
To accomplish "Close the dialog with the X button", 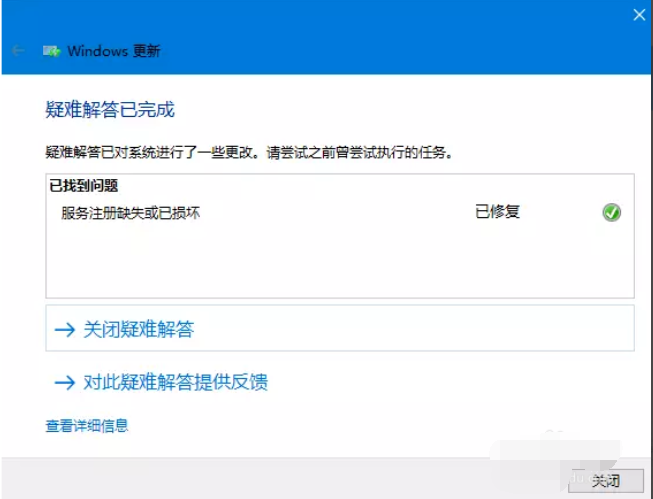I will click(x=639, y=15).
